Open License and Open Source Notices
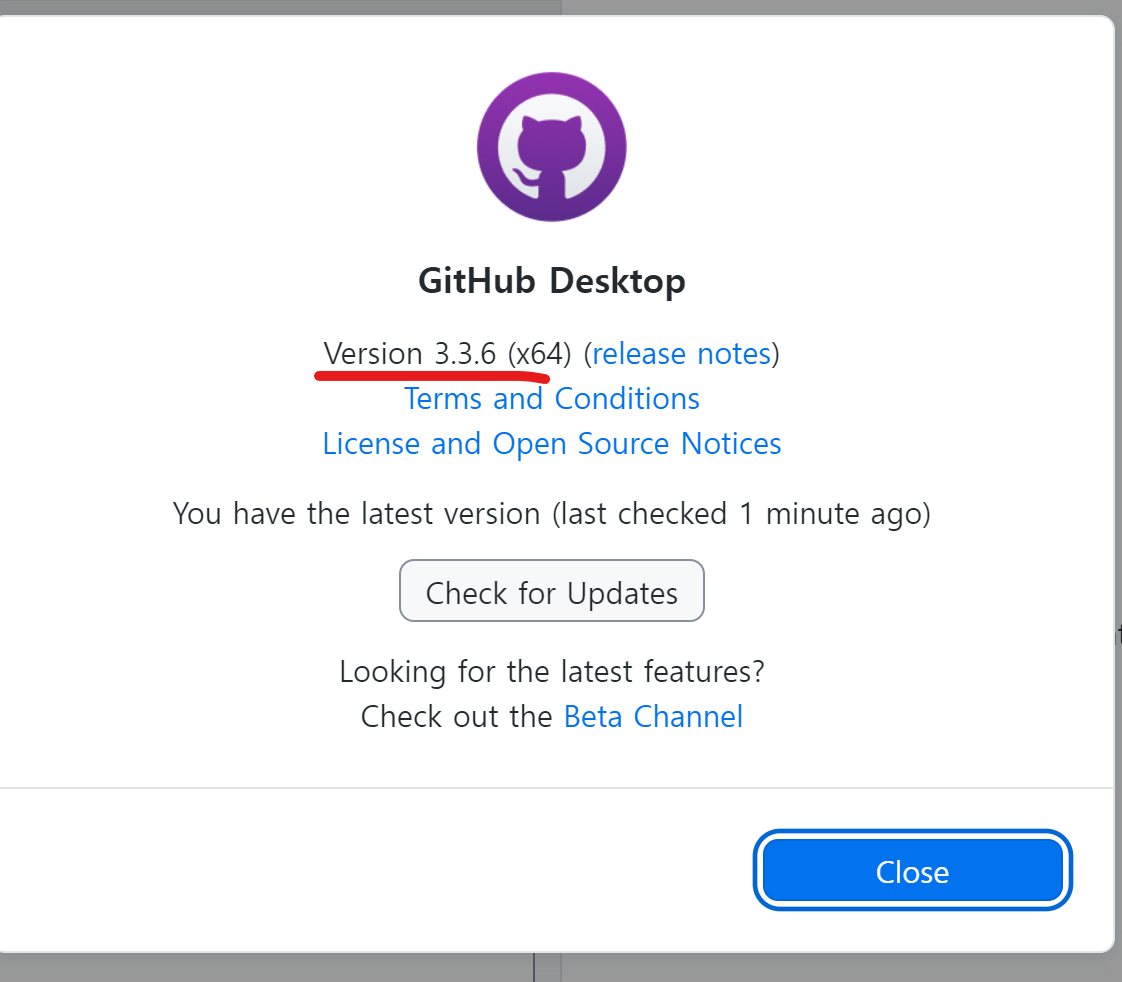Image resolution: width=1122 pixels, height=982 pixels. point(551,443)
